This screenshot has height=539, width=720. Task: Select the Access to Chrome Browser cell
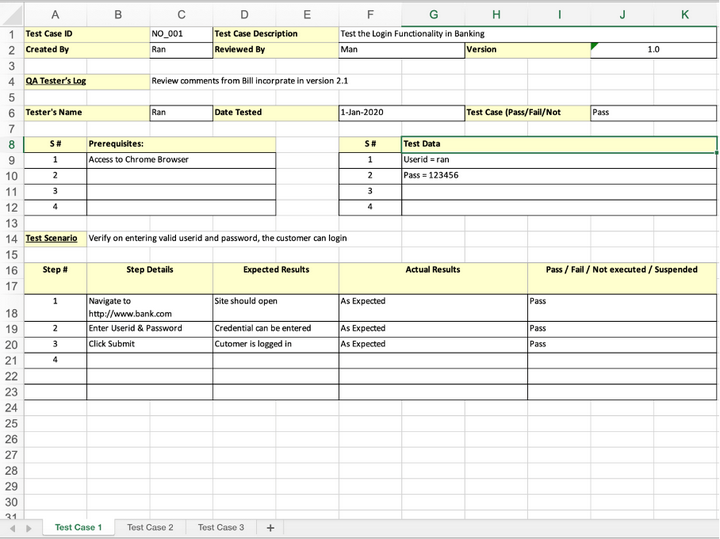click(x=181, y=160)
